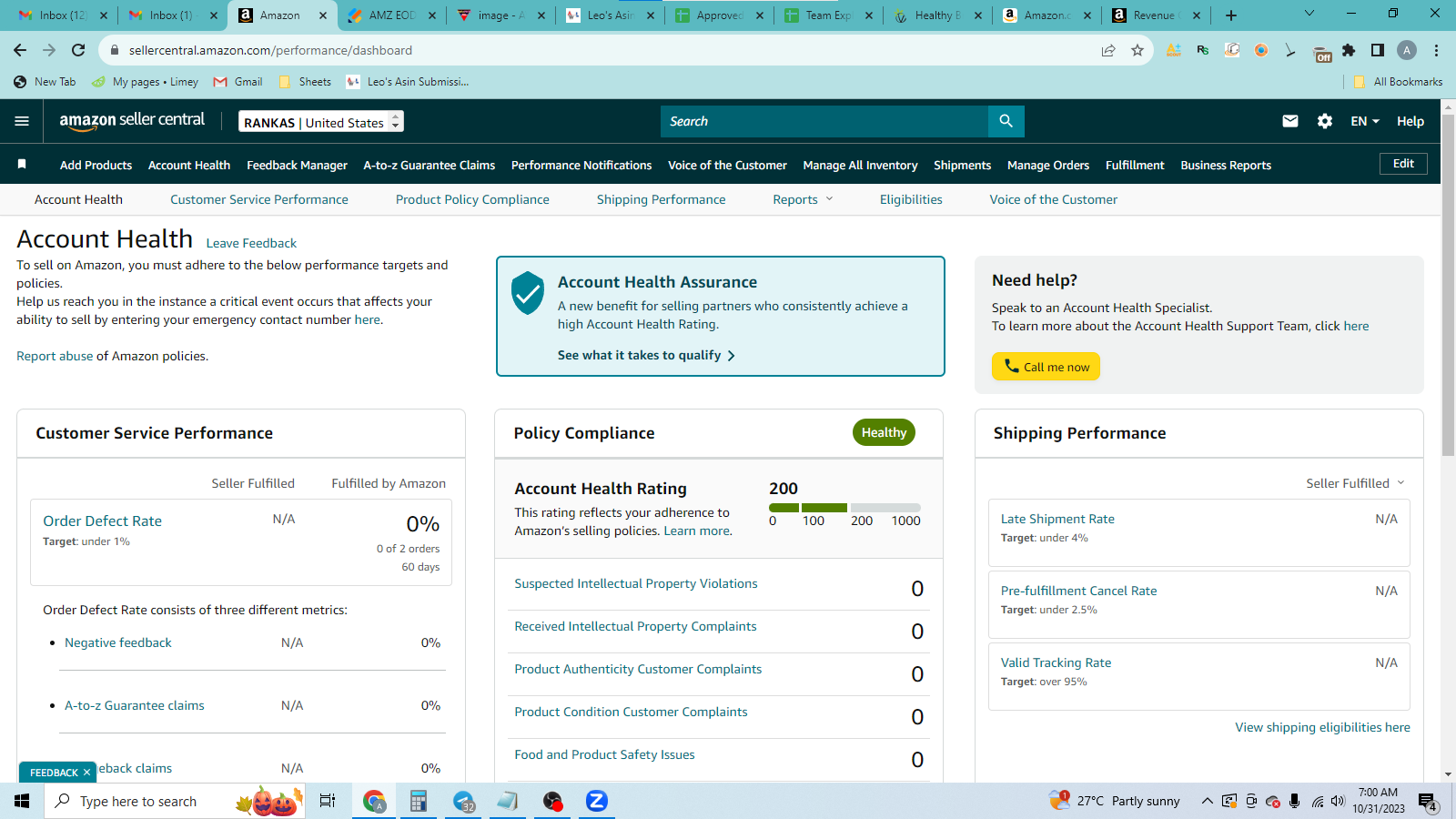The height and width of the screenshot is (819, 1456).
Task: Open Add Products in the top menu
Action: tap(96, 165)
